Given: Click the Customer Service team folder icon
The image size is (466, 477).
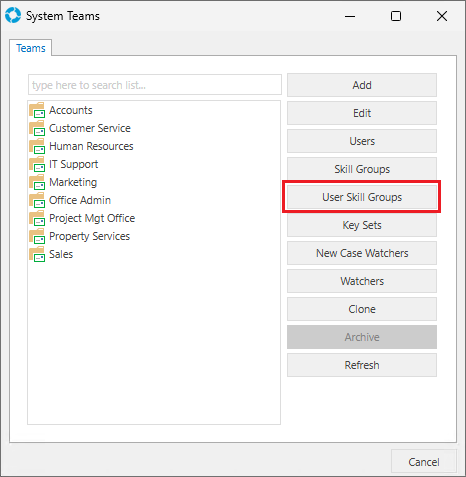Looking at the screenshot, I should [37, 128].
